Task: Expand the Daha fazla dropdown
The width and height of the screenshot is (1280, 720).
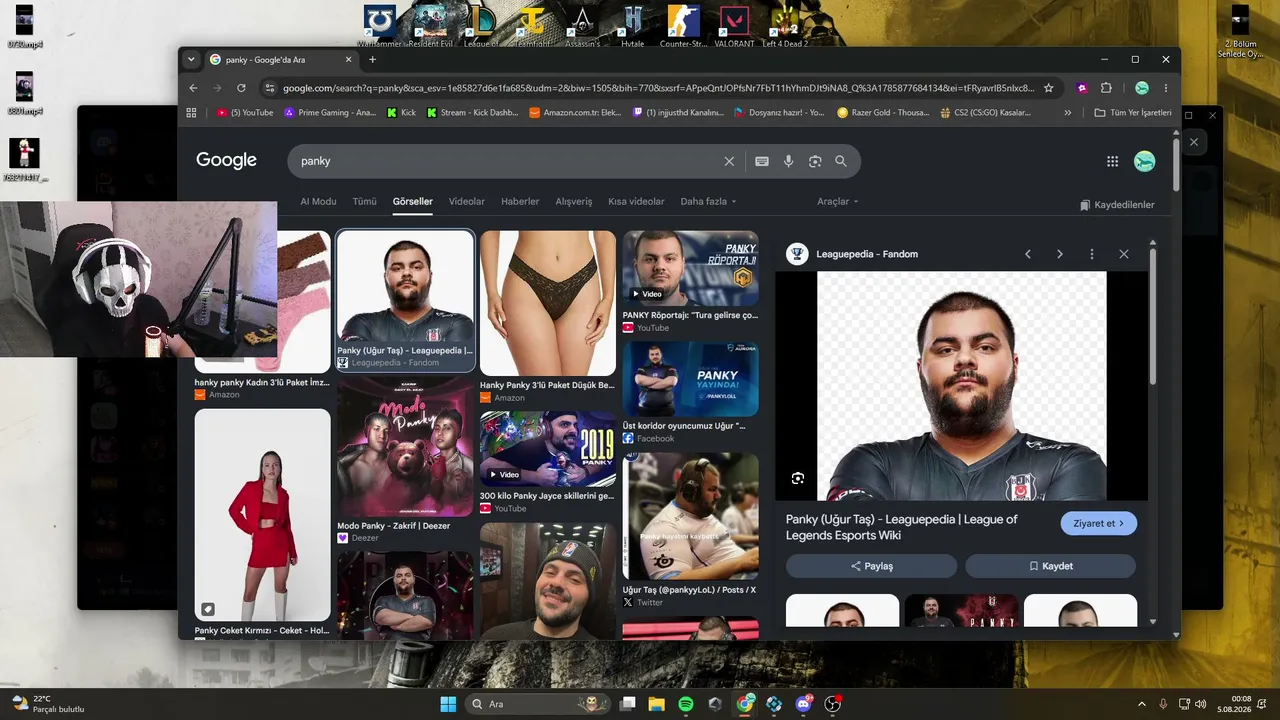Action: [708, 201]
